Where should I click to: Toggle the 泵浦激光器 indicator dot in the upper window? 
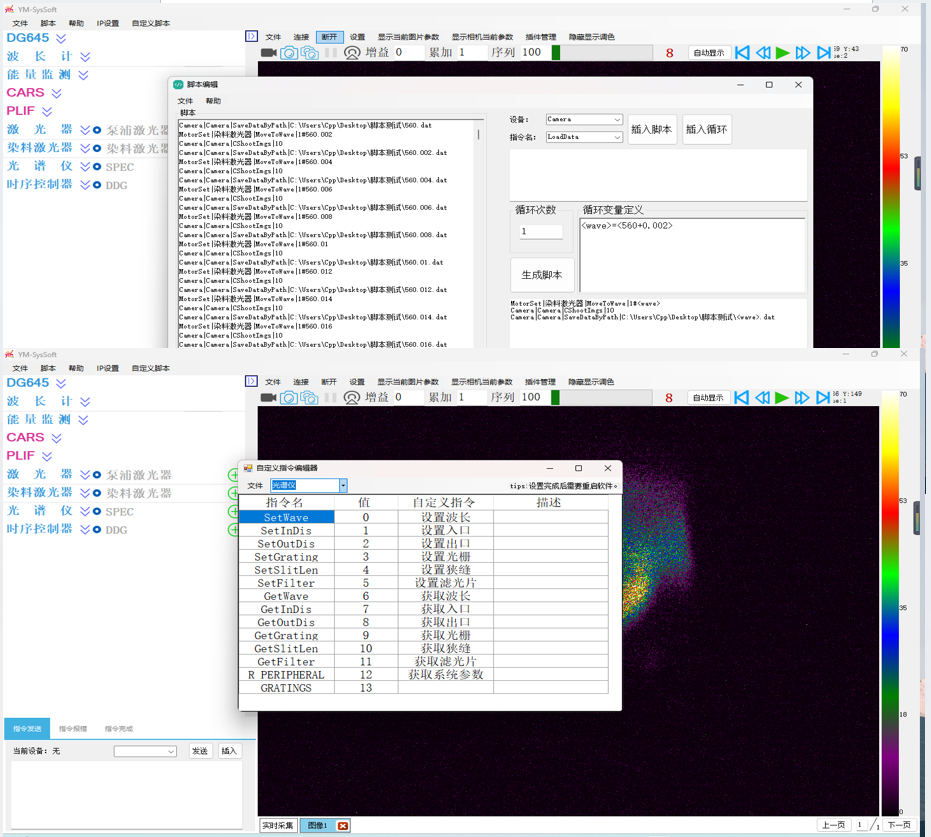click(97, 130)
